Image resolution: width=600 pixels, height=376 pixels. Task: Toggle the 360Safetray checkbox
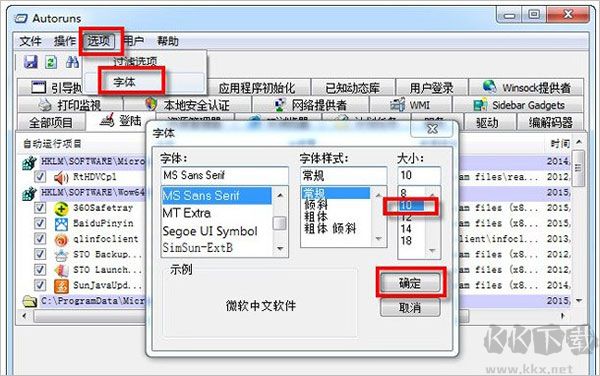pos(40,208)
